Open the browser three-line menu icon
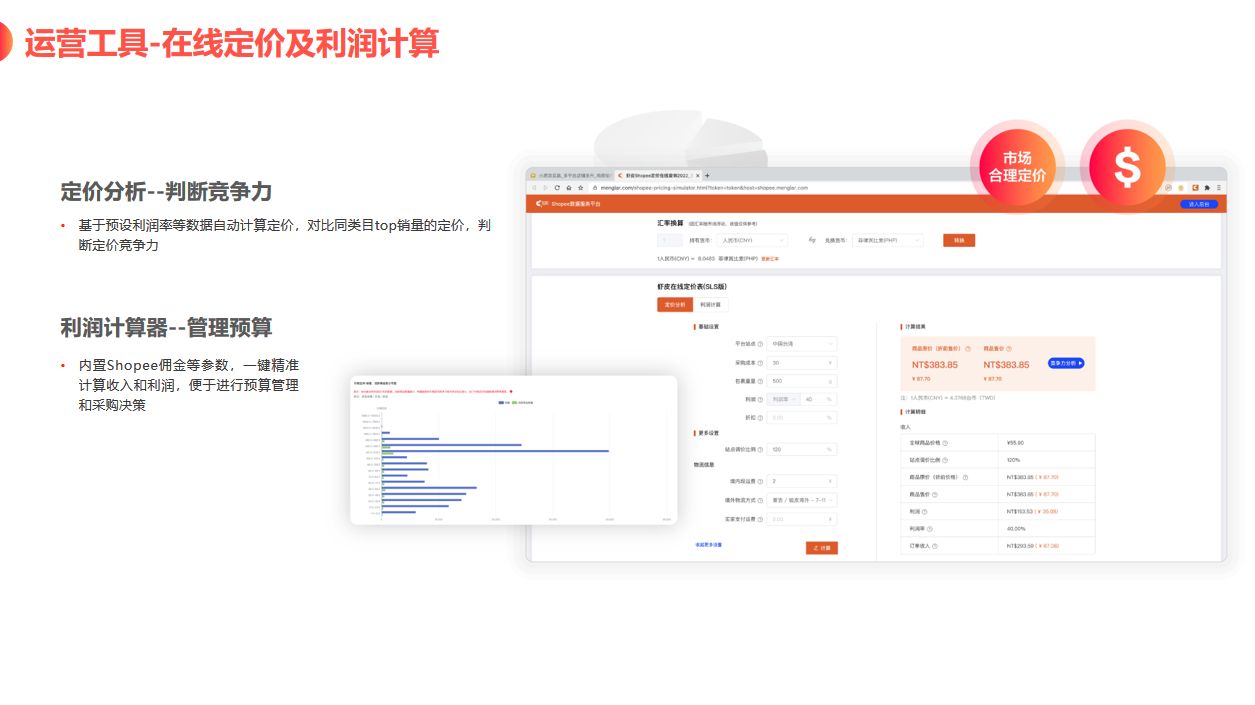 pyautogui.click(x=1219, y=187)
